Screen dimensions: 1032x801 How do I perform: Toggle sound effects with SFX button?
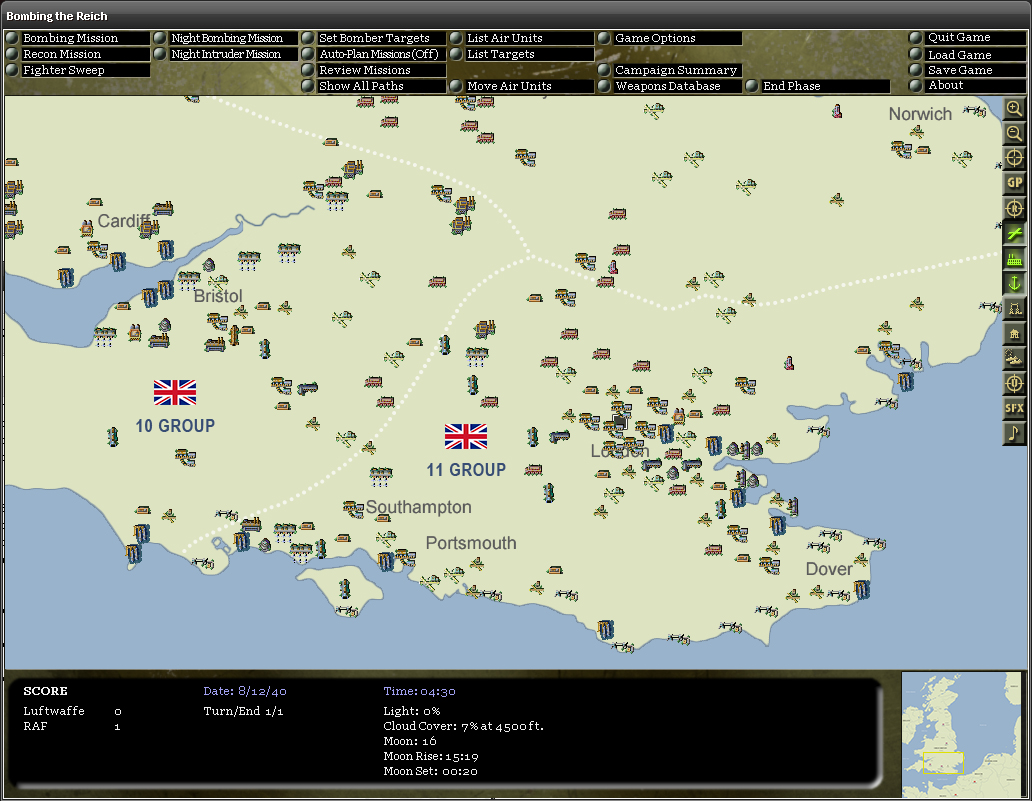(1014, 408)
